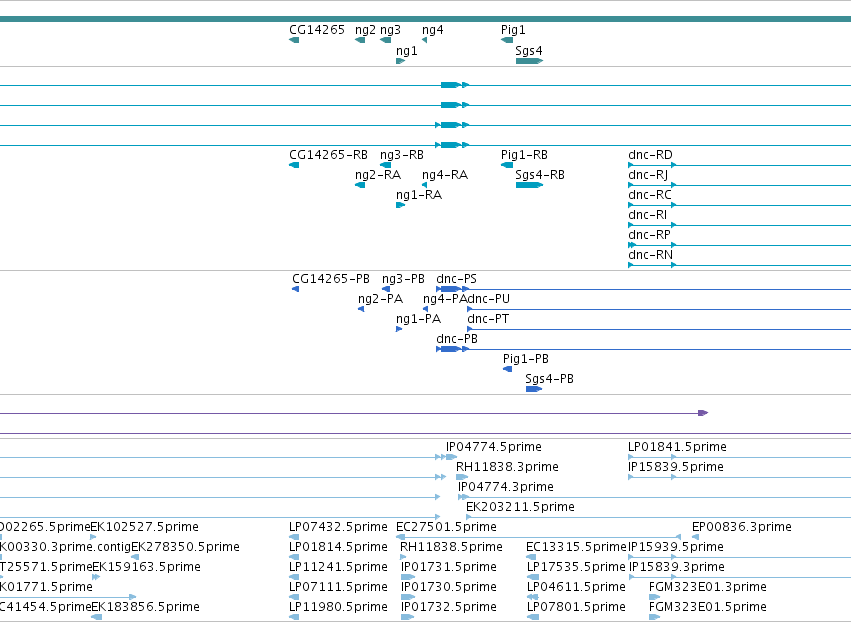Click the dnc-PT protein label

[x=488, y=319]
